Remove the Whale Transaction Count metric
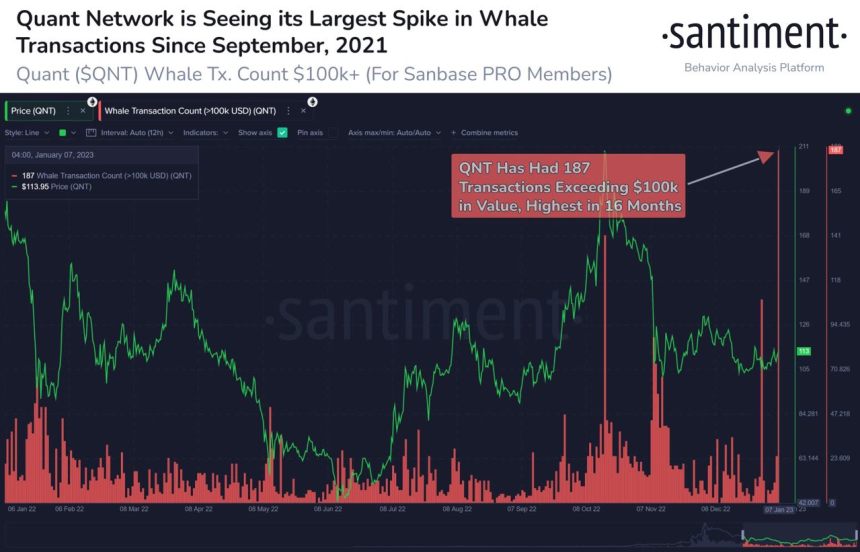The image size is (860, 552). 303,111
